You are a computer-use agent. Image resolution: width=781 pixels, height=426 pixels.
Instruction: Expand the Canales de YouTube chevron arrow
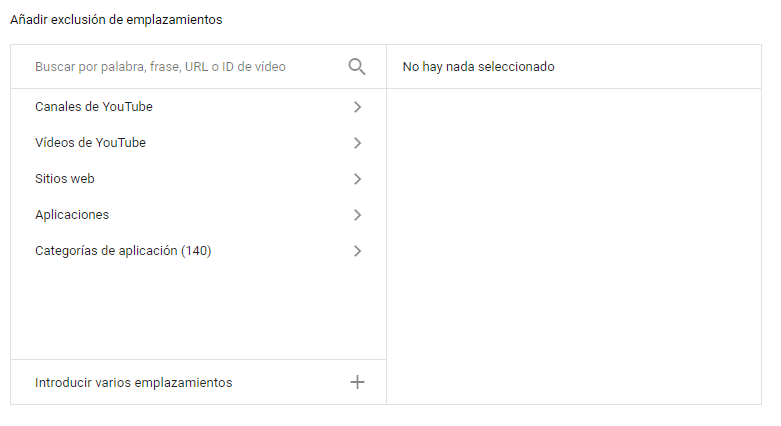point(357,107)
